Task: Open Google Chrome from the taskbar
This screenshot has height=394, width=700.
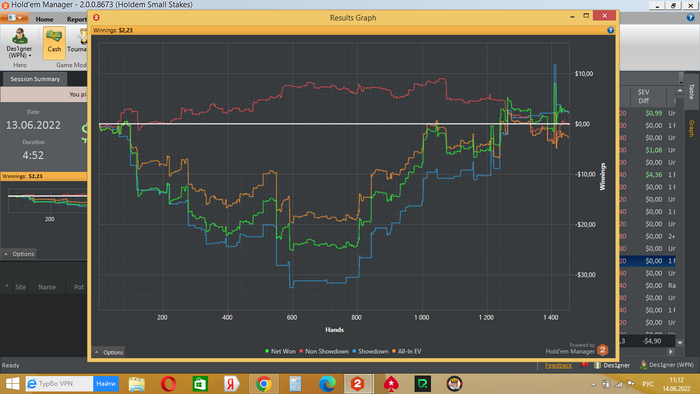Action: [x=264, y=384]
